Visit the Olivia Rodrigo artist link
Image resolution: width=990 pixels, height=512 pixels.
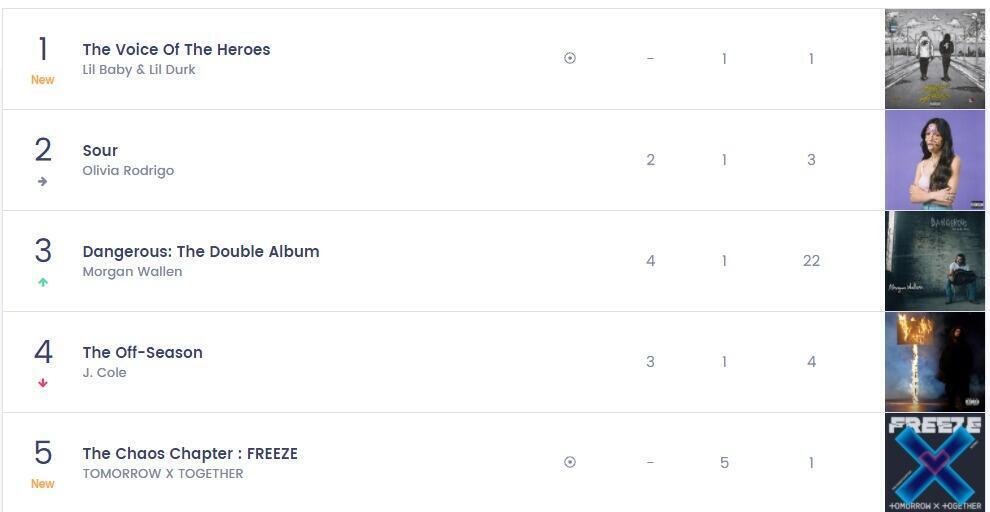pos(128,171)
